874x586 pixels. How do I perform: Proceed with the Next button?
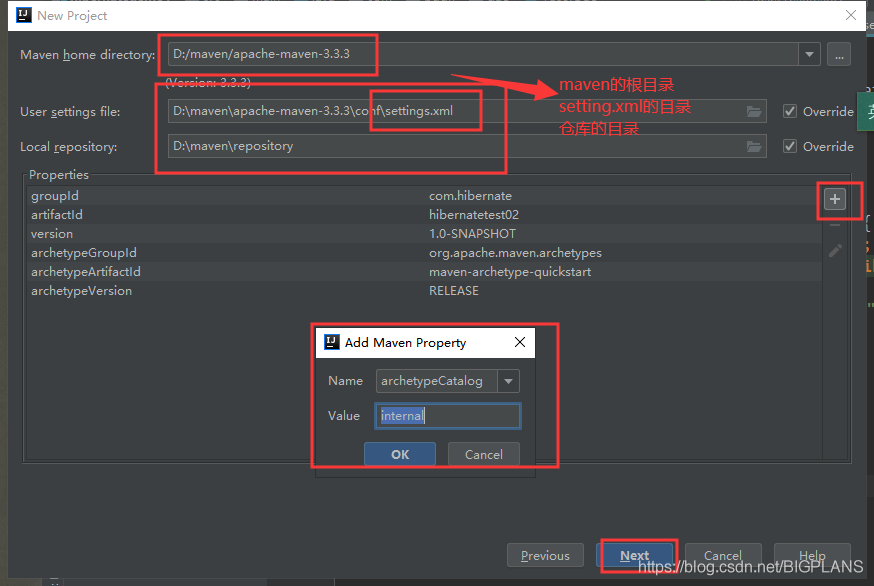634,555
